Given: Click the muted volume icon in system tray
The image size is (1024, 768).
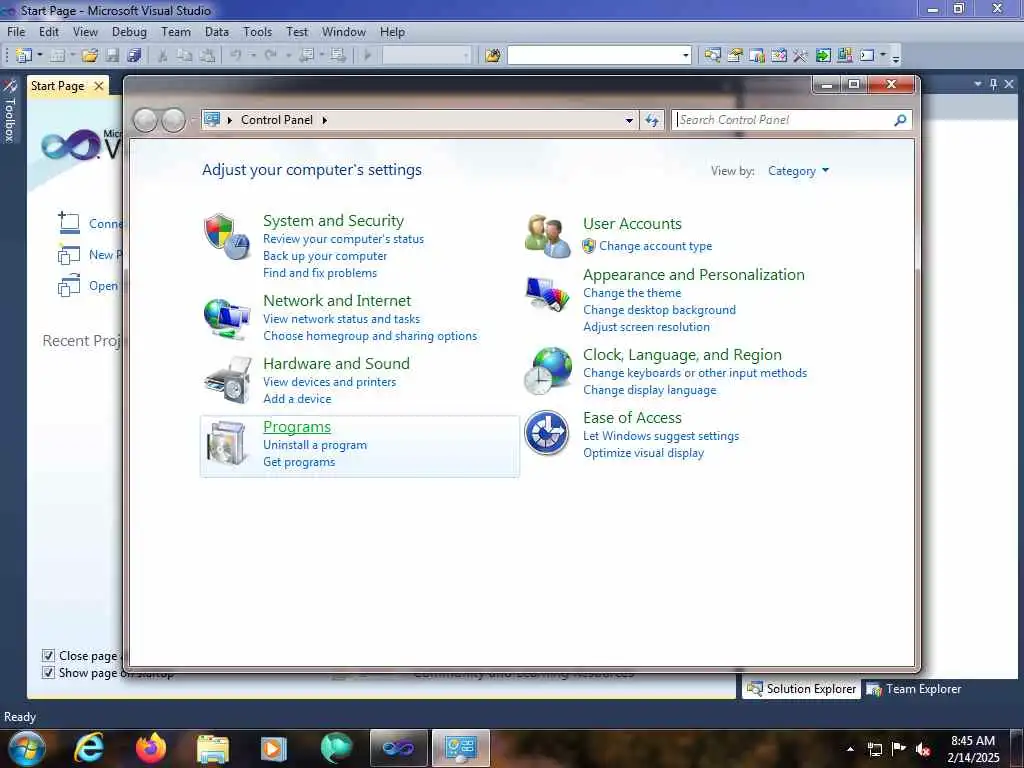Looking at the screenshot, I should (x=923, y=749).
